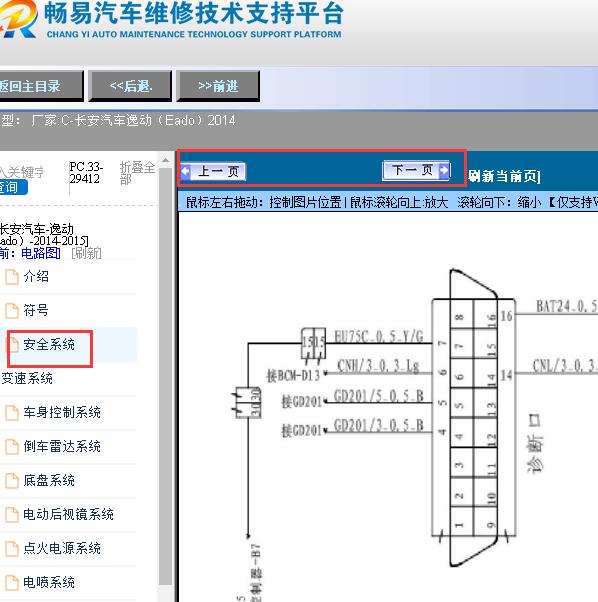Open previous page with 上一页 button
Screen dimensions: 598x602
[213, 171]
